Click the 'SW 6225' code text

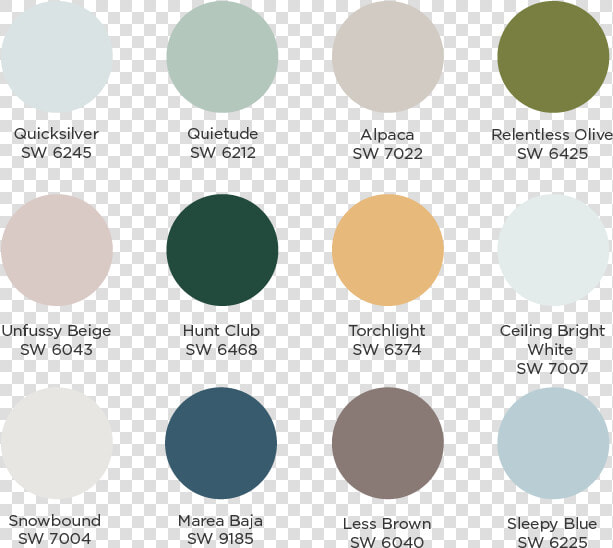pyautogui.click(x=552, y=541)
